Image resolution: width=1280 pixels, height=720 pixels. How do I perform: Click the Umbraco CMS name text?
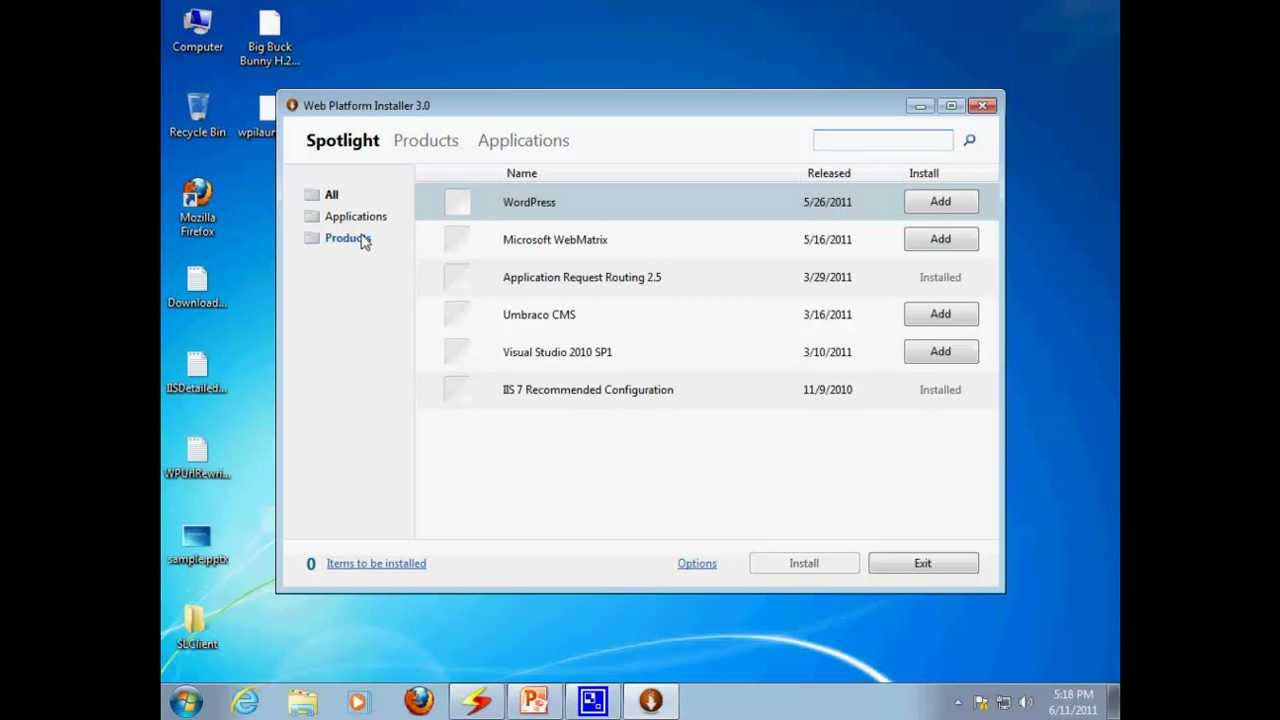pos(539,315)
